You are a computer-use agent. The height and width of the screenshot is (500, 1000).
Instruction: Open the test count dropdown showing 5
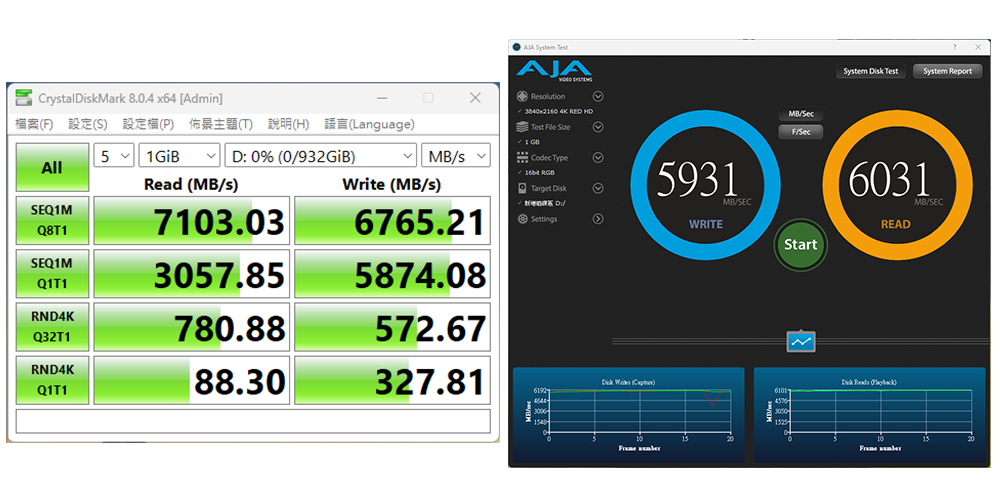click(114, 156)
